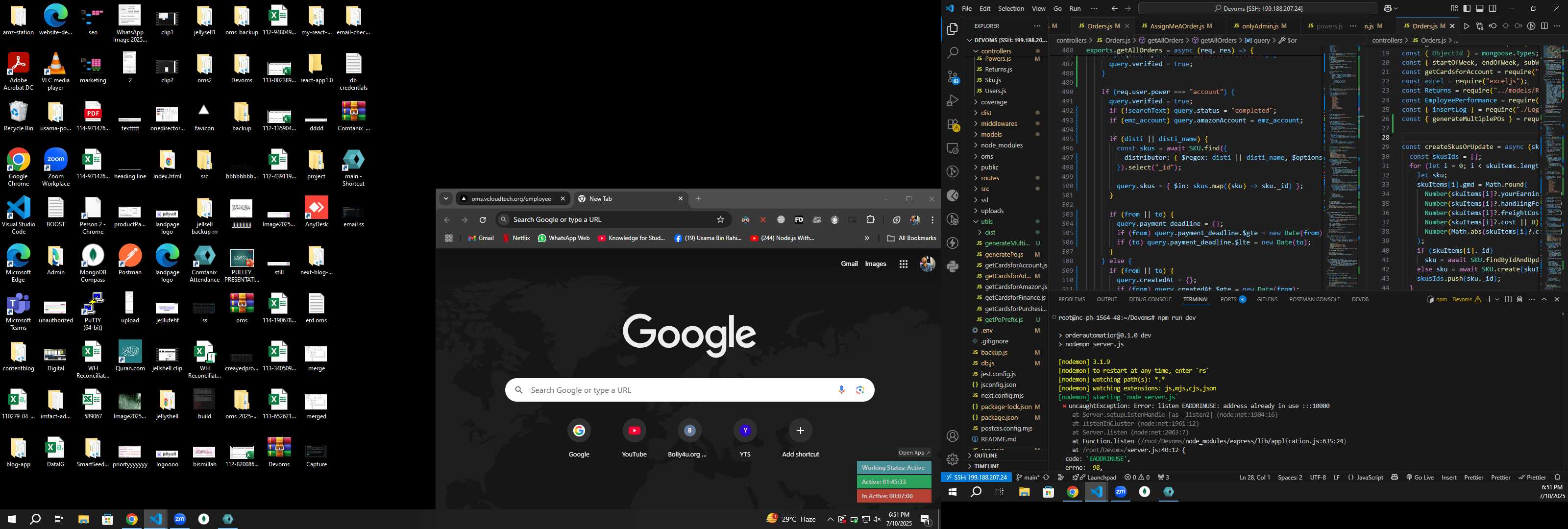The height and width of the screenshot is (529, 1568).
Task: Open the File menu in VS Code
Action: coord(967,8)
